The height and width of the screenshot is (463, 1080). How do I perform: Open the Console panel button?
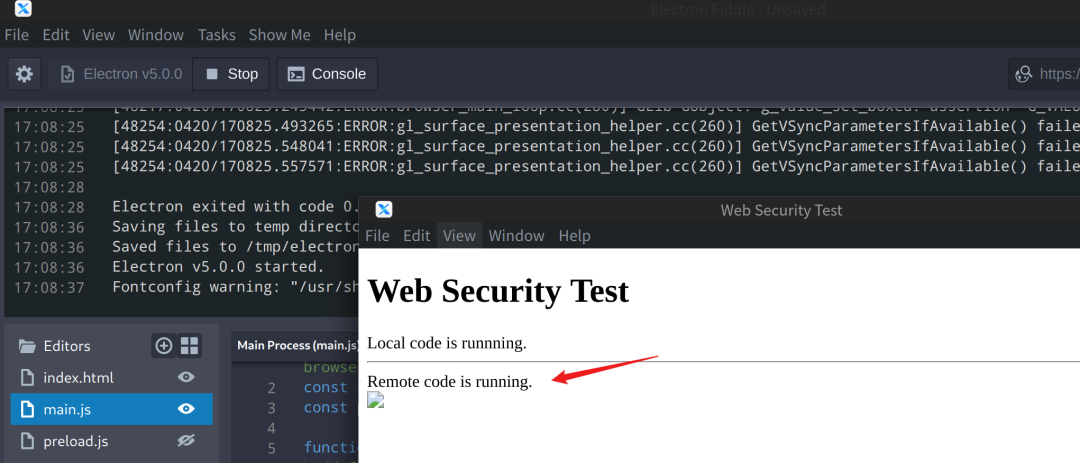coord(326,74)
